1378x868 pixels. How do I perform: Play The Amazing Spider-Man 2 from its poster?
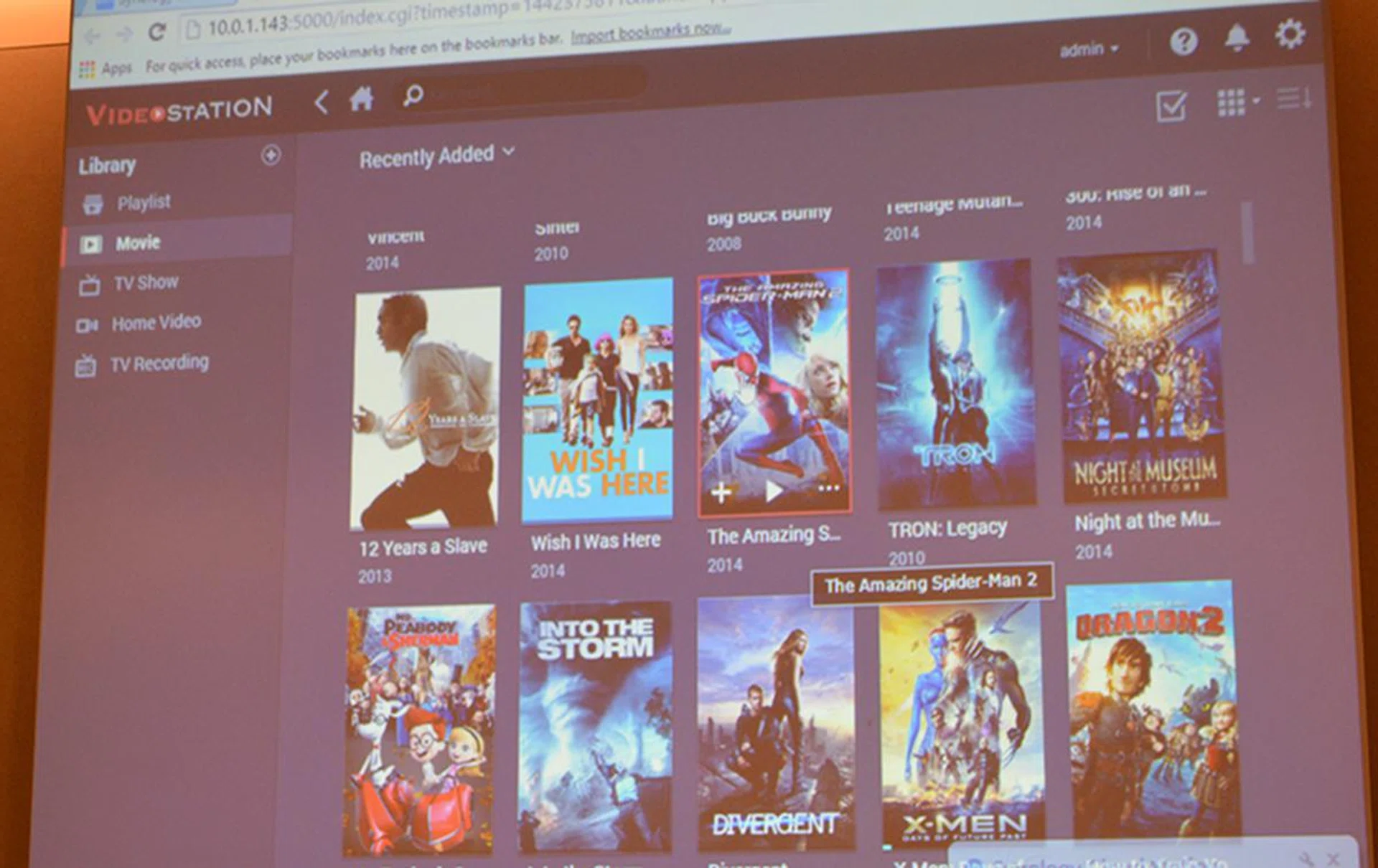pos(774,491)
